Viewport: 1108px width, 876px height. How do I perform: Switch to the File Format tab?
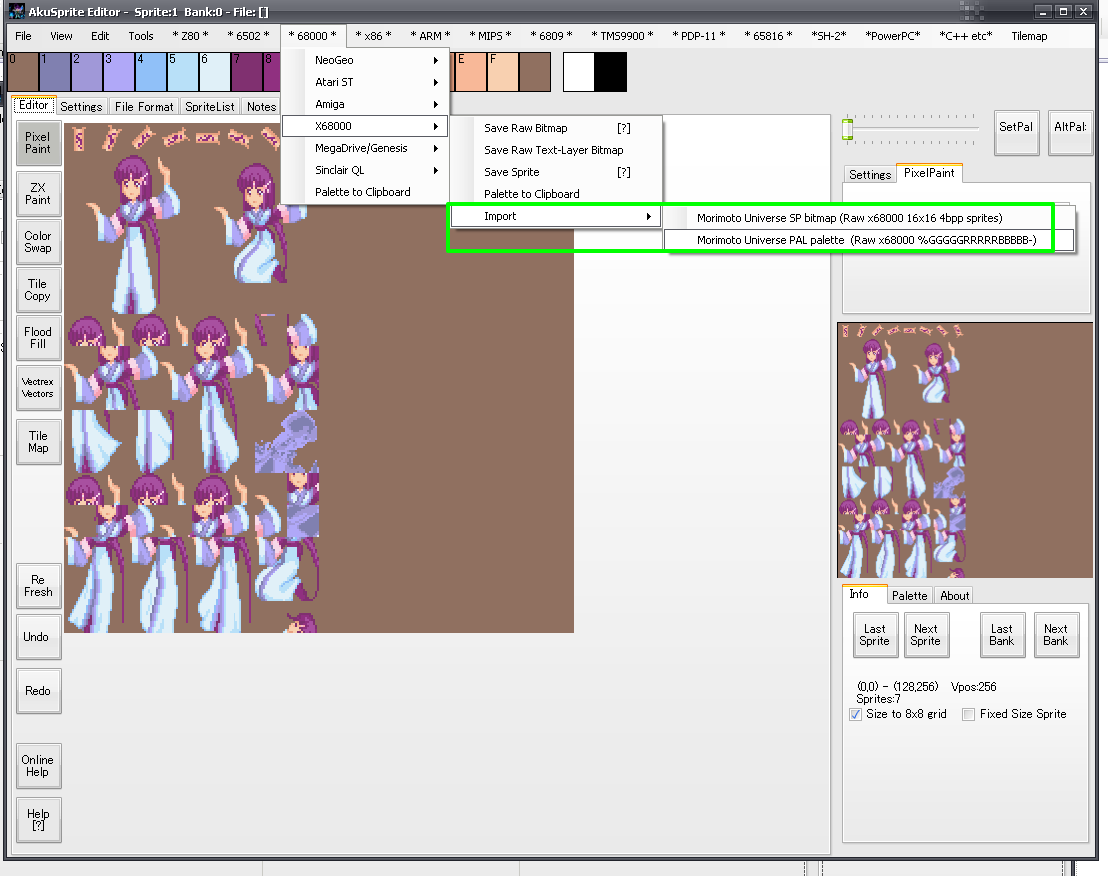click(144, 107)
